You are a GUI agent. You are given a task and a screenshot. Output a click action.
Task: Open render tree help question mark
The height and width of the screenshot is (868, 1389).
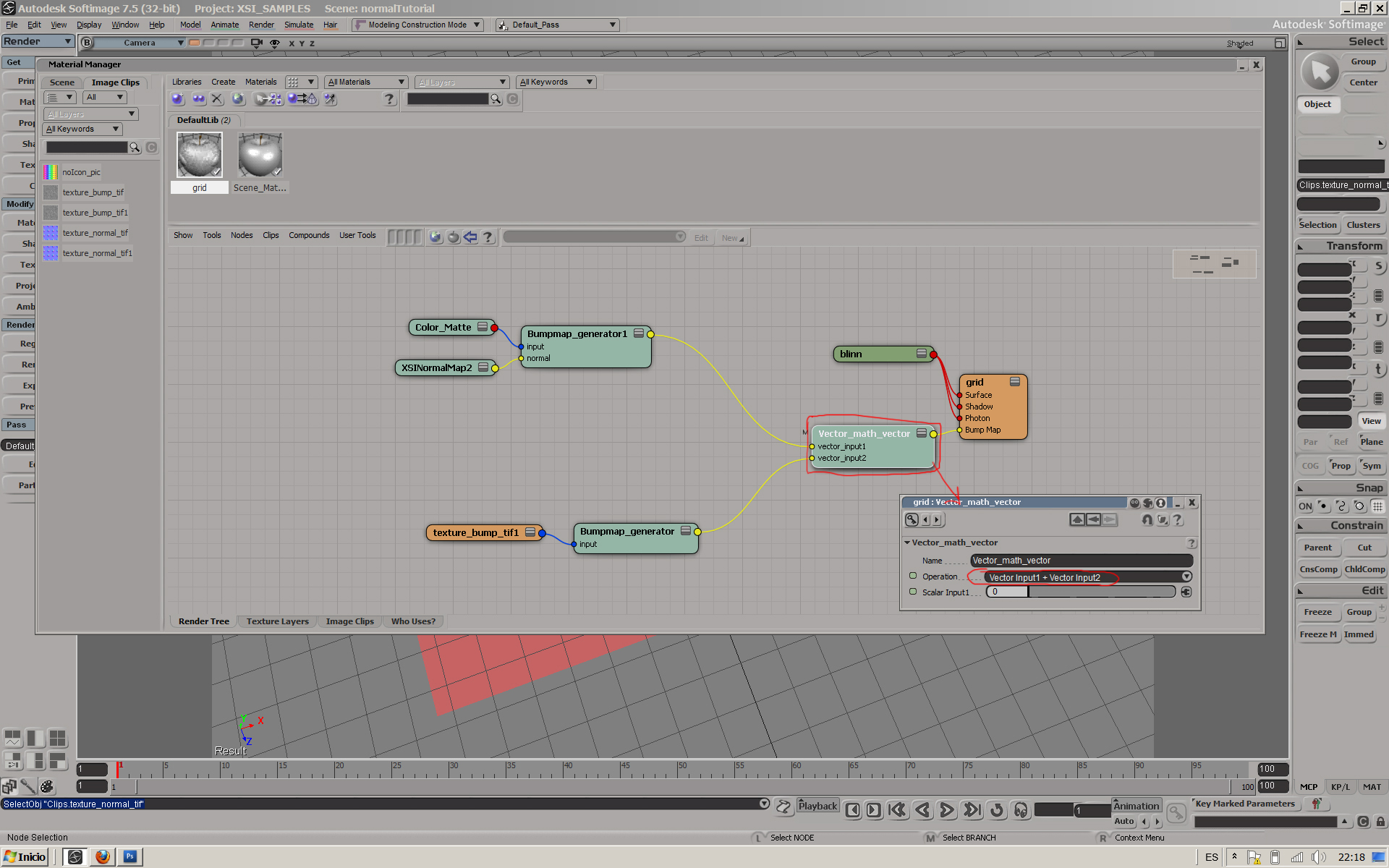point(488,237)
